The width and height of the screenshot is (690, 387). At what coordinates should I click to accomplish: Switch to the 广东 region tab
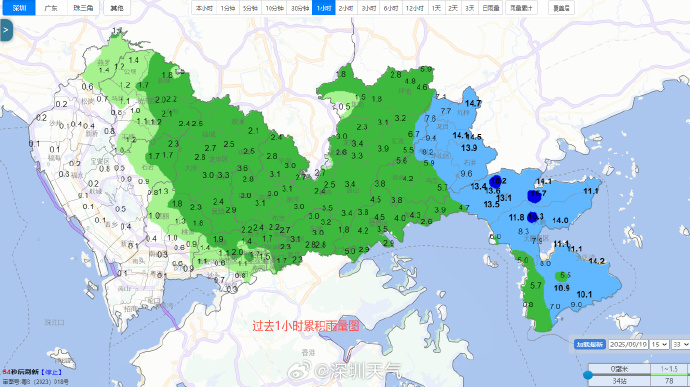(51, 8)
